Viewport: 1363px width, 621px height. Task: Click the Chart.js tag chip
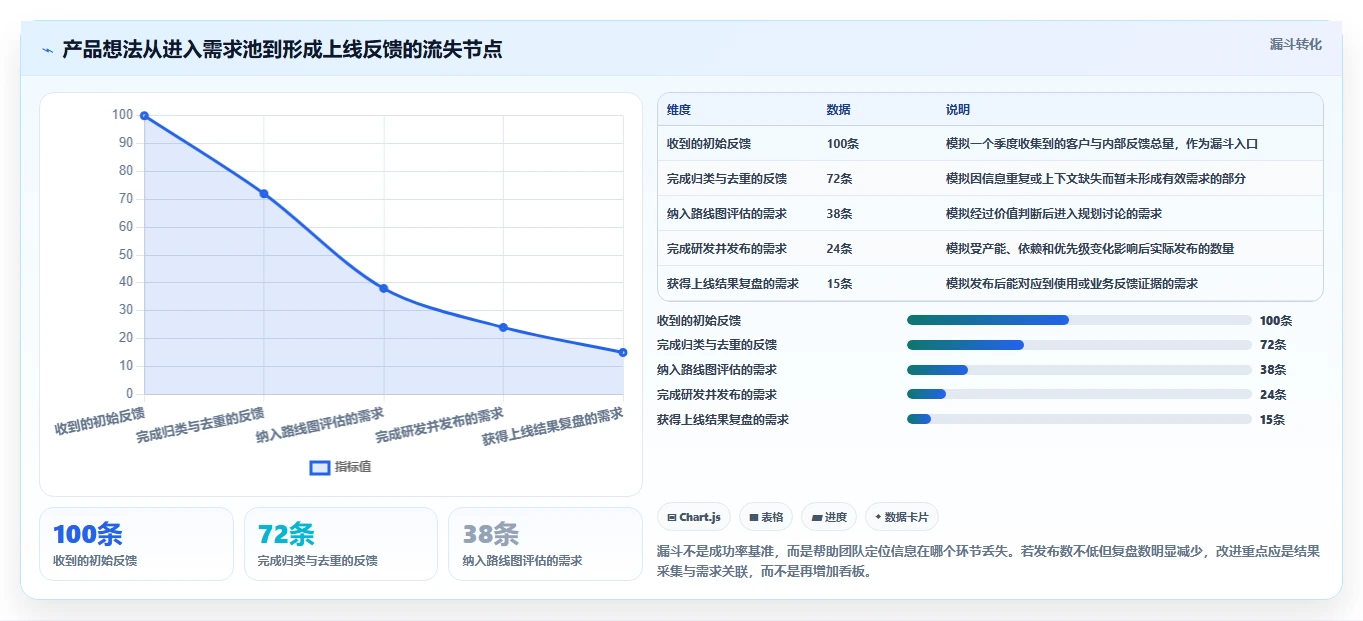(x=693, y=517)
